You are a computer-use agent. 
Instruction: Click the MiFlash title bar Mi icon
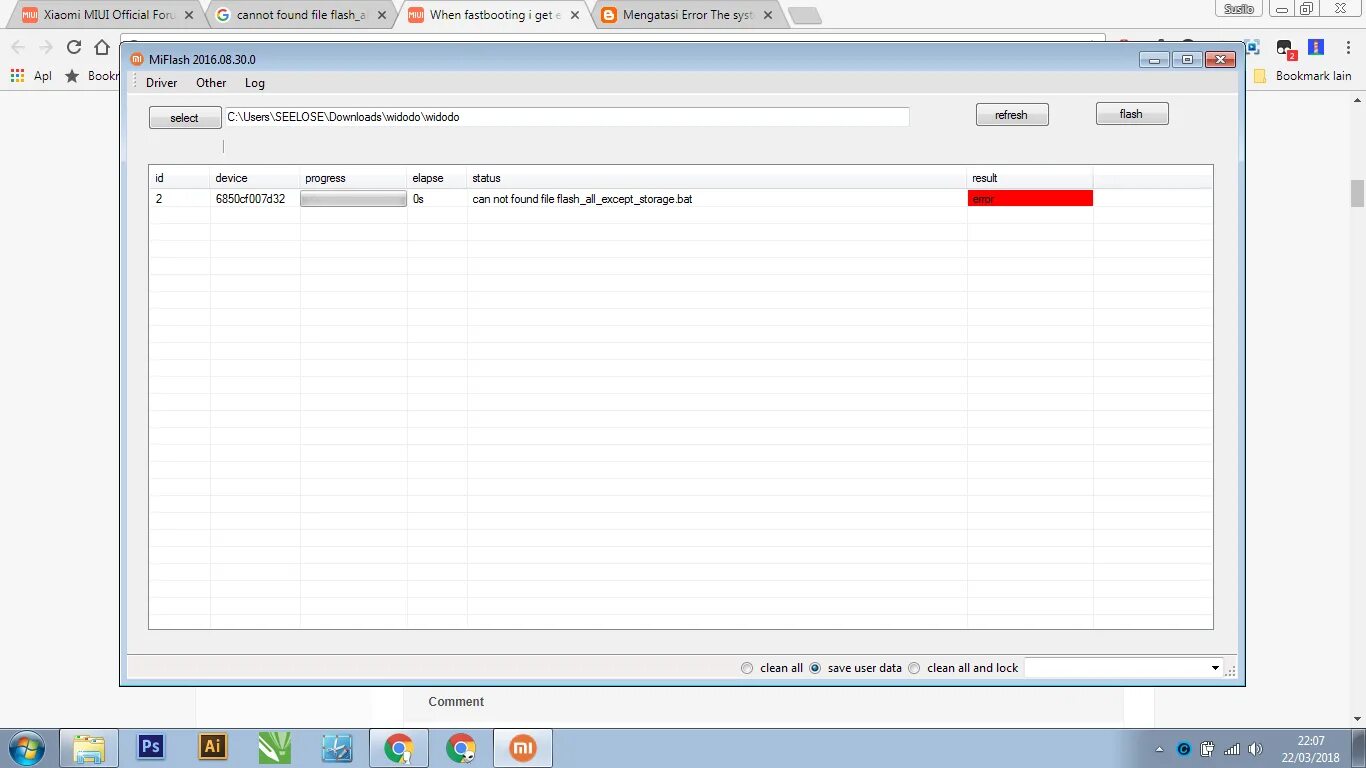137,59
